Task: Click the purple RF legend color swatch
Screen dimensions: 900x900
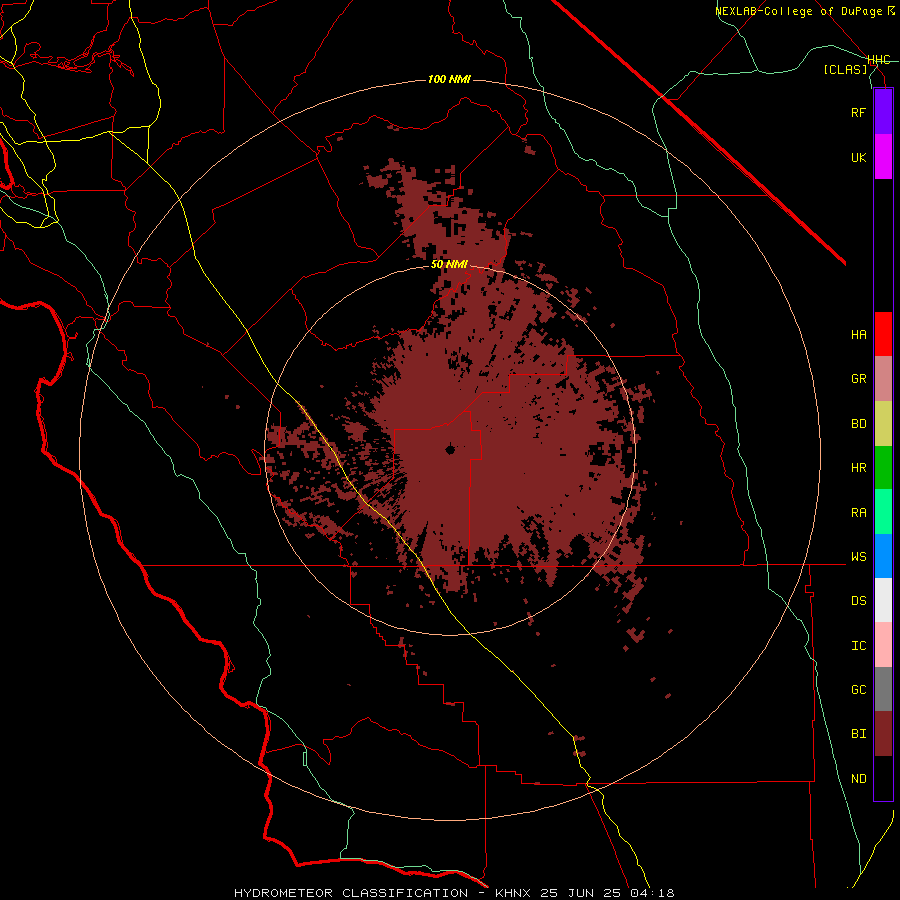Action: pos(883,112)
